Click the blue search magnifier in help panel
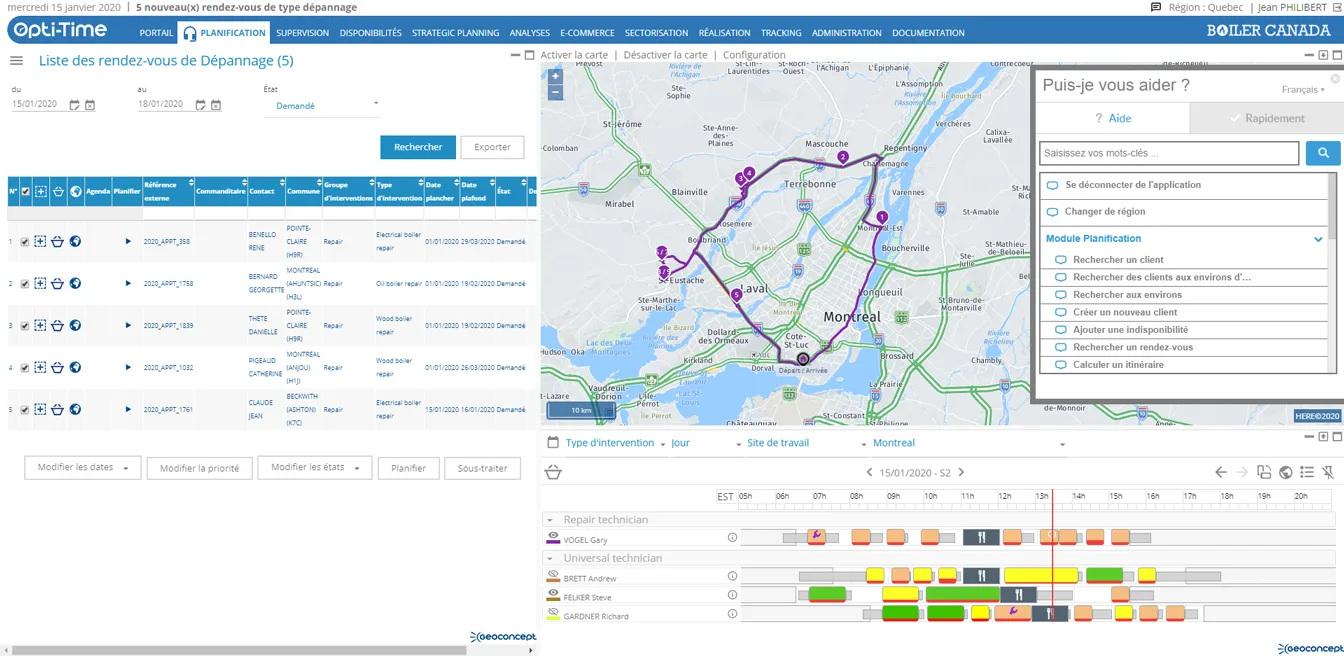 (x=1323, y=153)
